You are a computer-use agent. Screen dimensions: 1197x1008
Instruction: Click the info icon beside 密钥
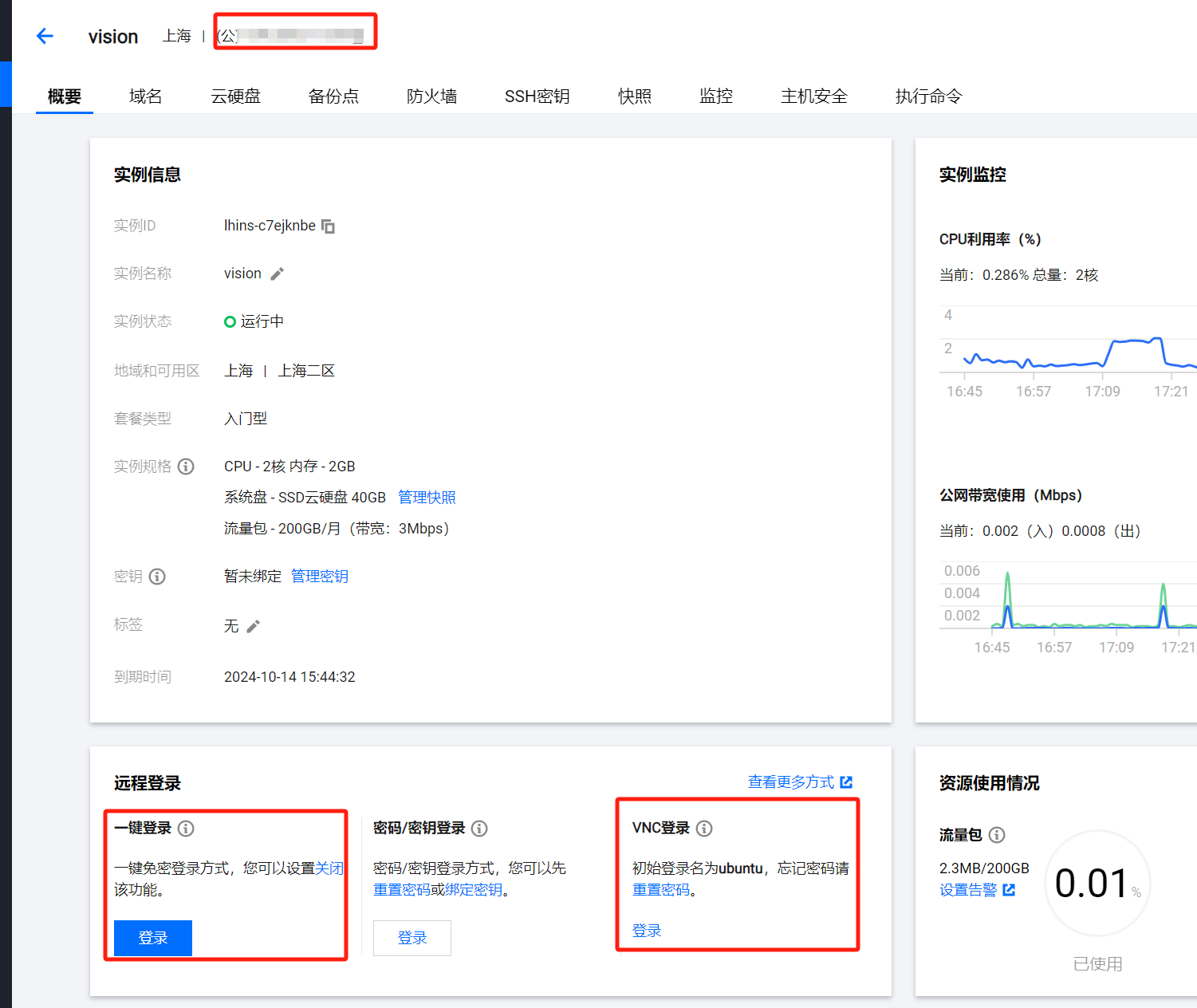(x=157, y=577)
